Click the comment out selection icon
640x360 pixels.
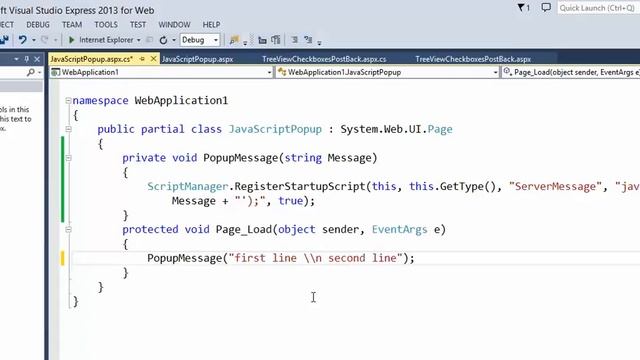pos(294,40)
